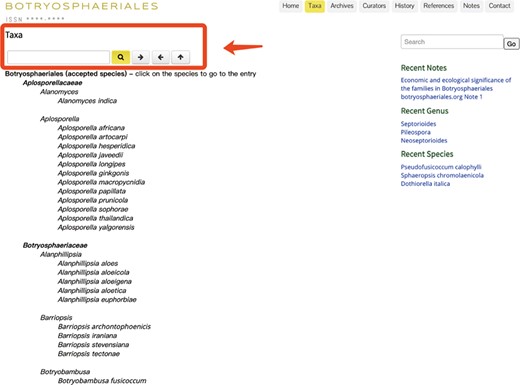Image resolution: width=520 pixels, height=385 pixels.
Task: Open species Aplosporella javeedii
Action: pyautogui.click(x=90, y=155)
